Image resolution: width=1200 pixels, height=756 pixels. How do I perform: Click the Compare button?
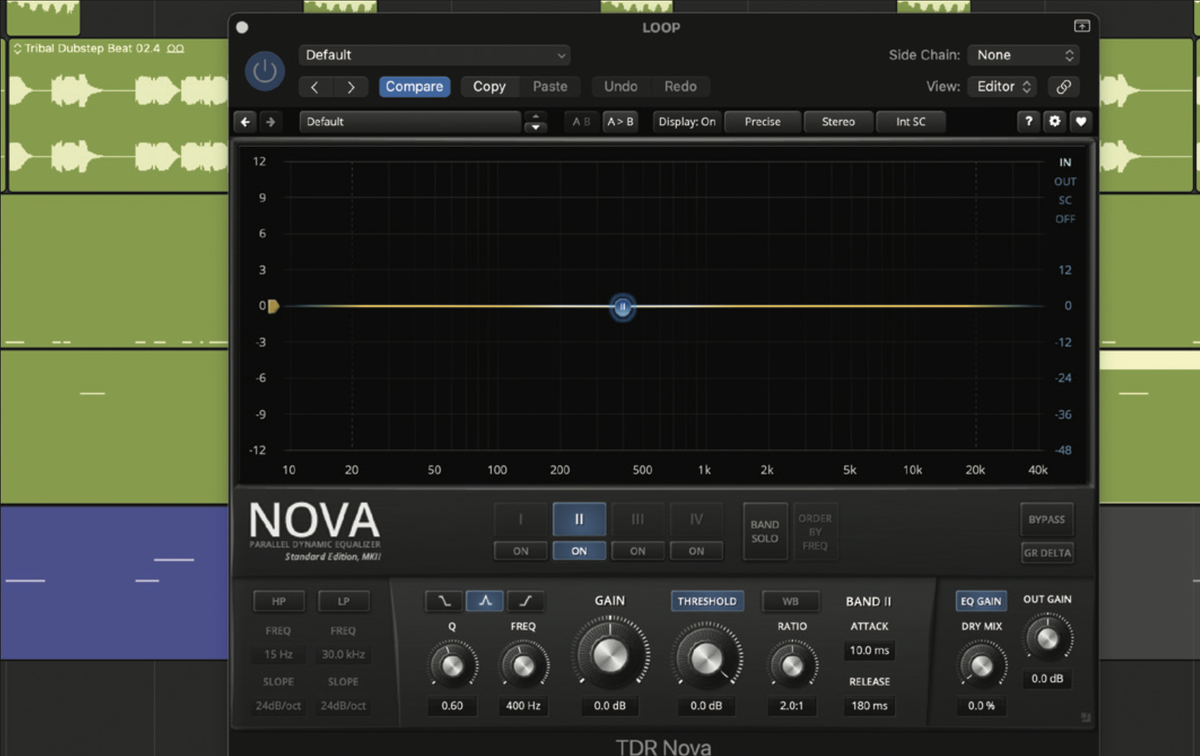pos(414,86)
